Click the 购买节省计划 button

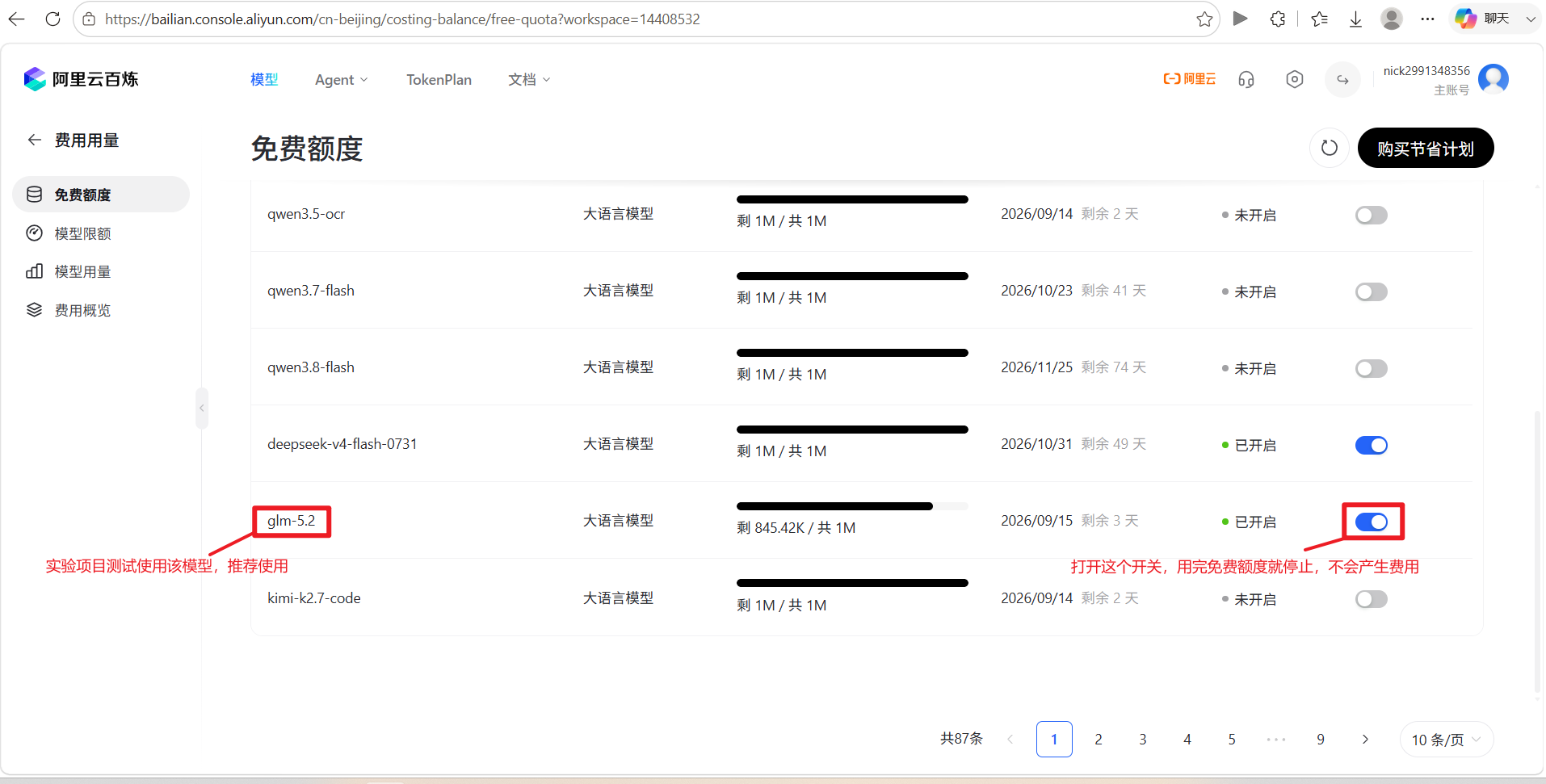[1426, 148]
